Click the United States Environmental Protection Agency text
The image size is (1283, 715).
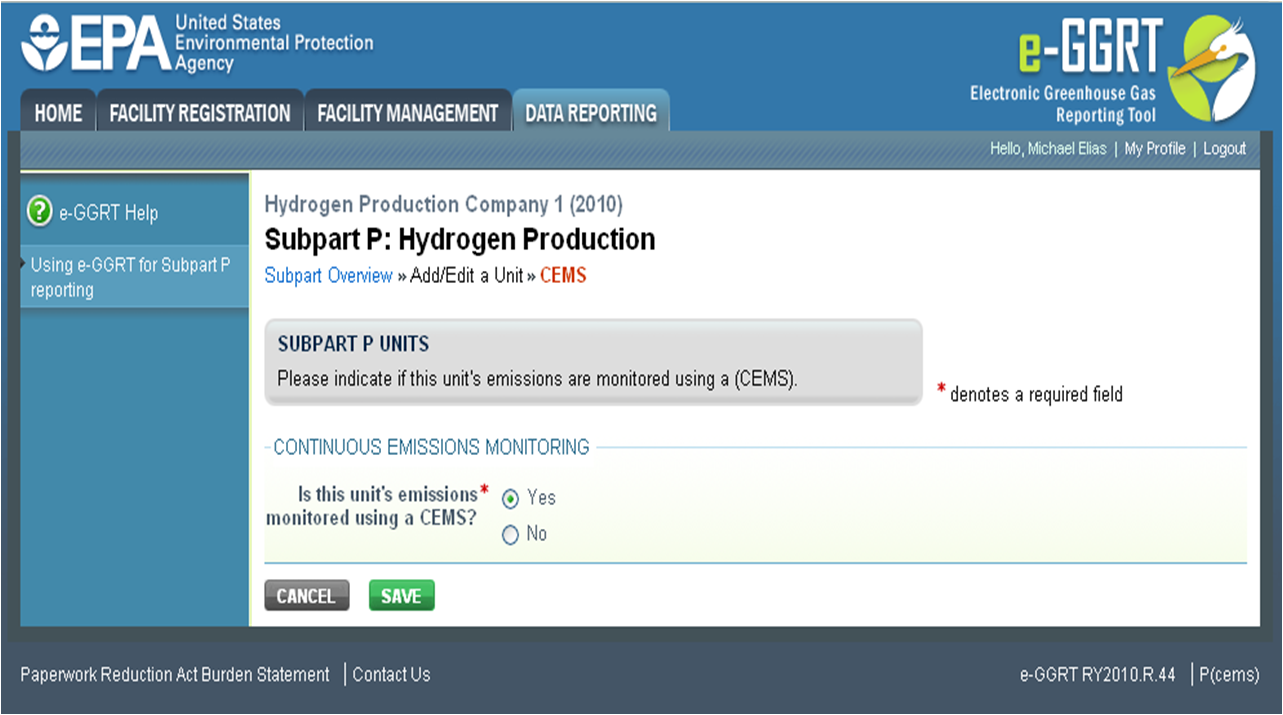(273, 43)
